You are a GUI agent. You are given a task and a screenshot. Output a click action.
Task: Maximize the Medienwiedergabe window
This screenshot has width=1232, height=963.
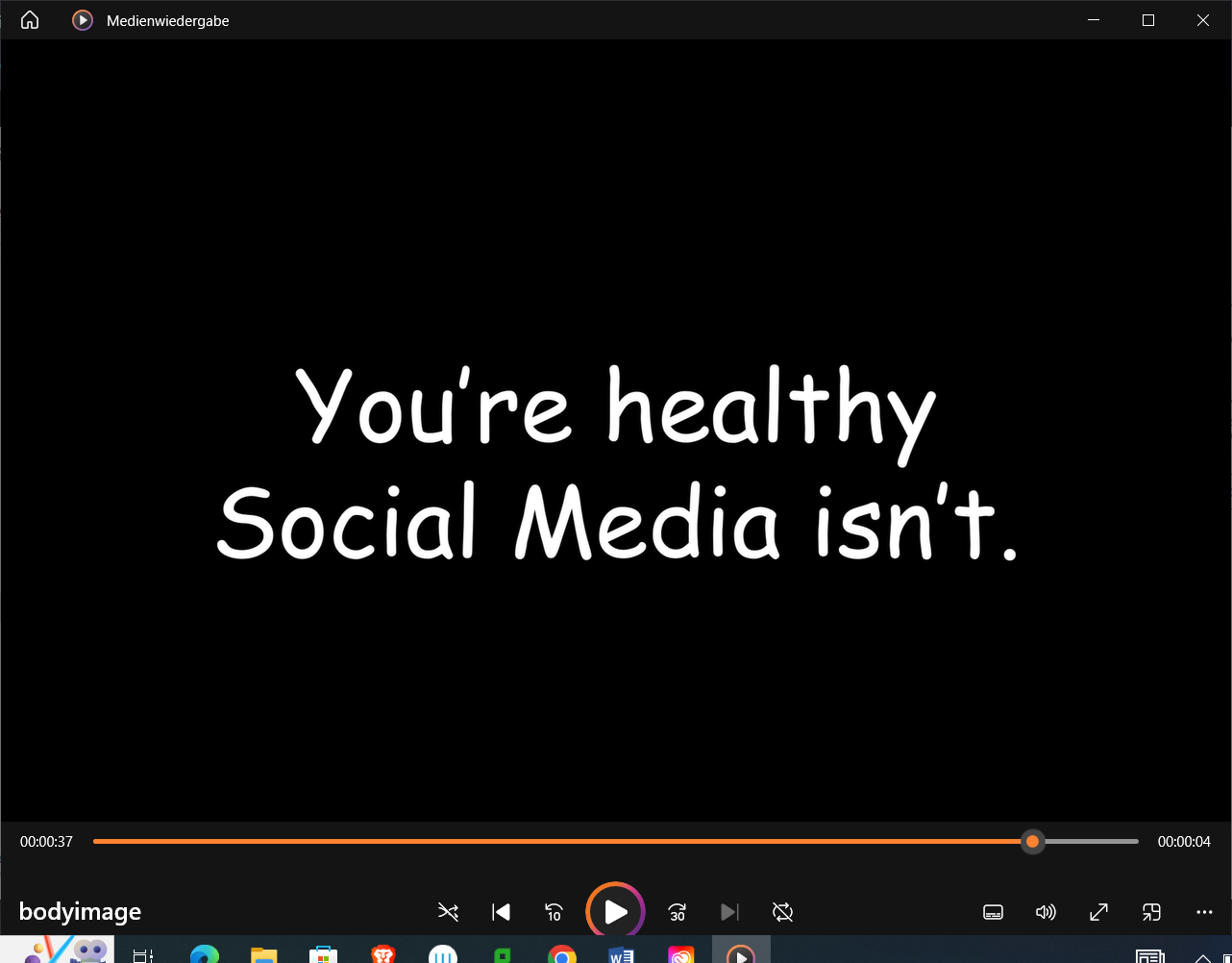(1147, 20)
